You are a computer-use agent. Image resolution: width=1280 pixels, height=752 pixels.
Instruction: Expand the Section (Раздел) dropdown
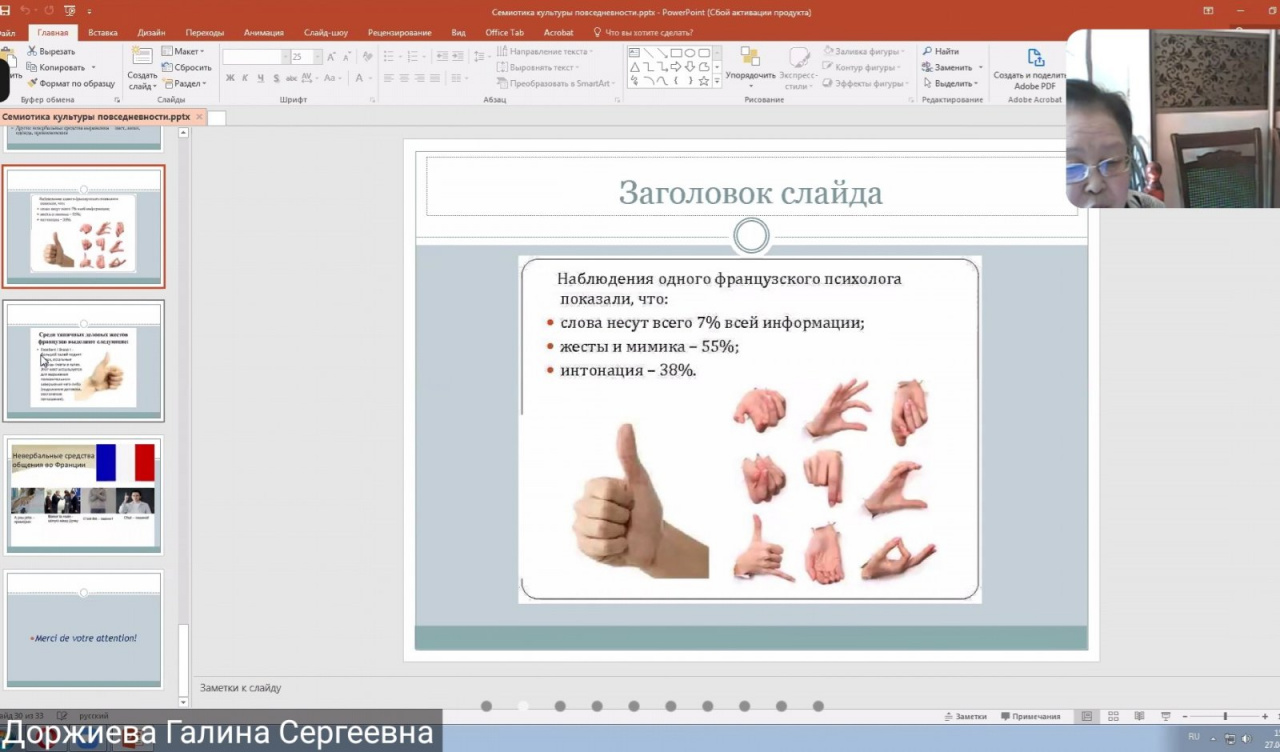tap(185, 84)
